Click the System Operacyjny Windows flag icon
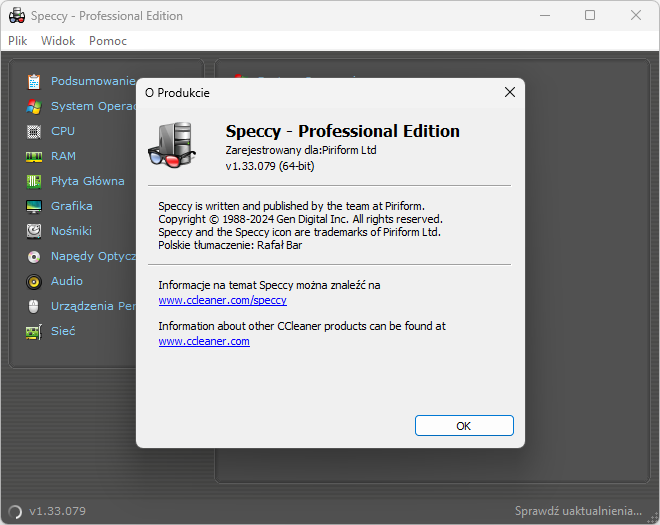Viewport: 660px width, 525px height. (34, 107)
